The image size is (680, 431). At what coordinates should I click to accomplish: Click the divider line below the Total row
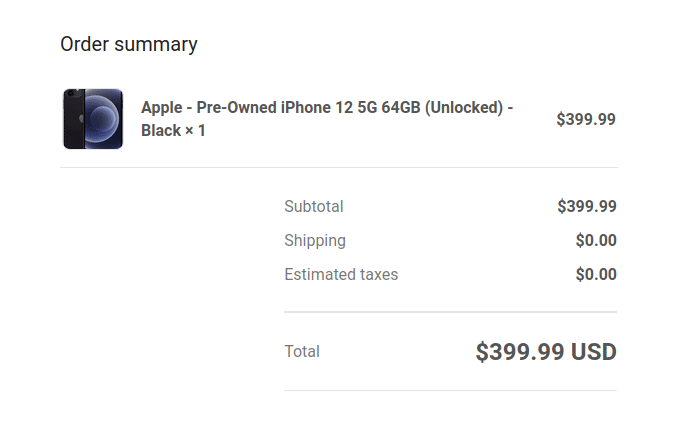[x=450, y=390]
